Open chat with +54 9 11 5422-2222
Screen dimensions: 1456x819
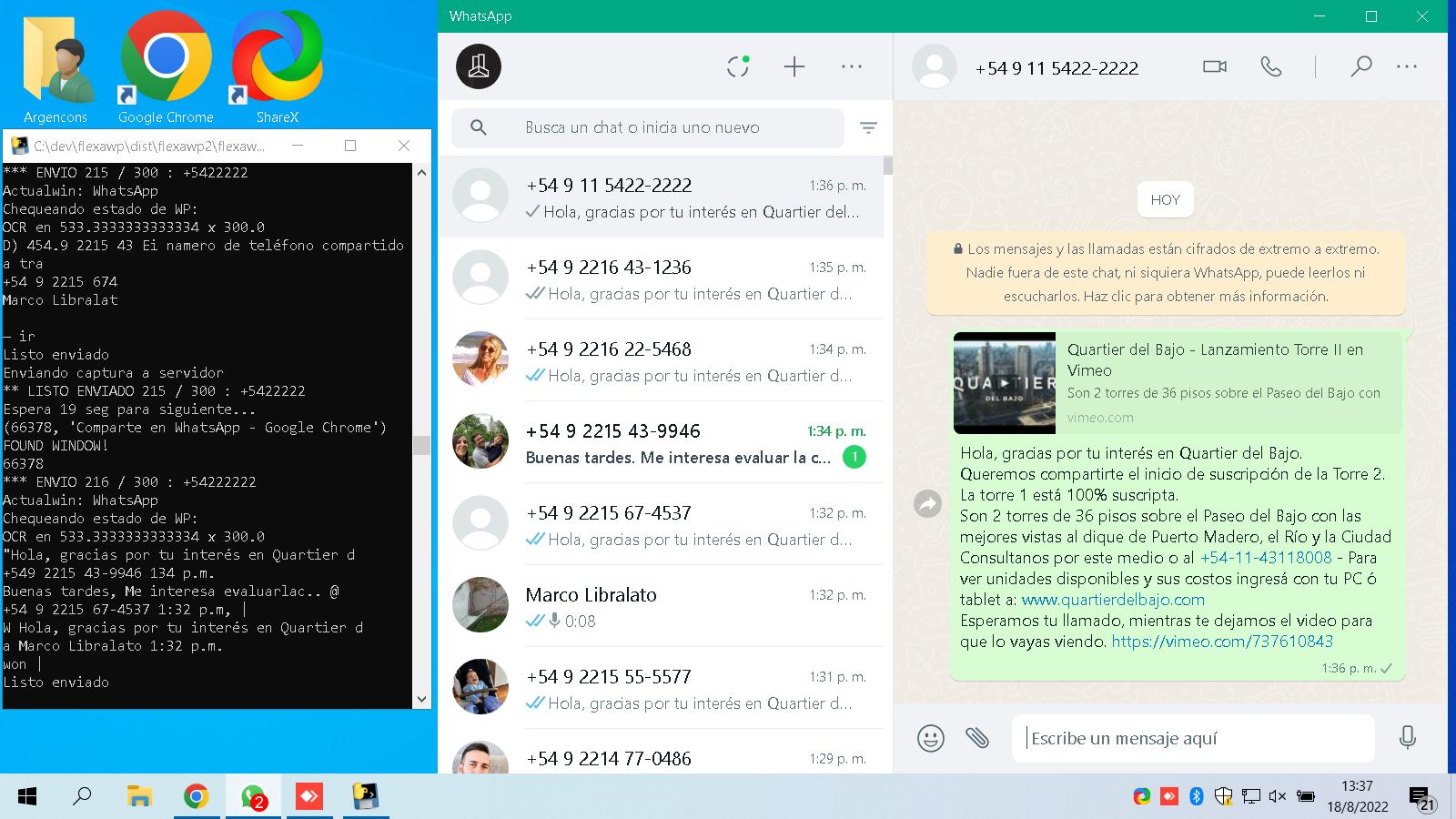[x=661, y=197]
